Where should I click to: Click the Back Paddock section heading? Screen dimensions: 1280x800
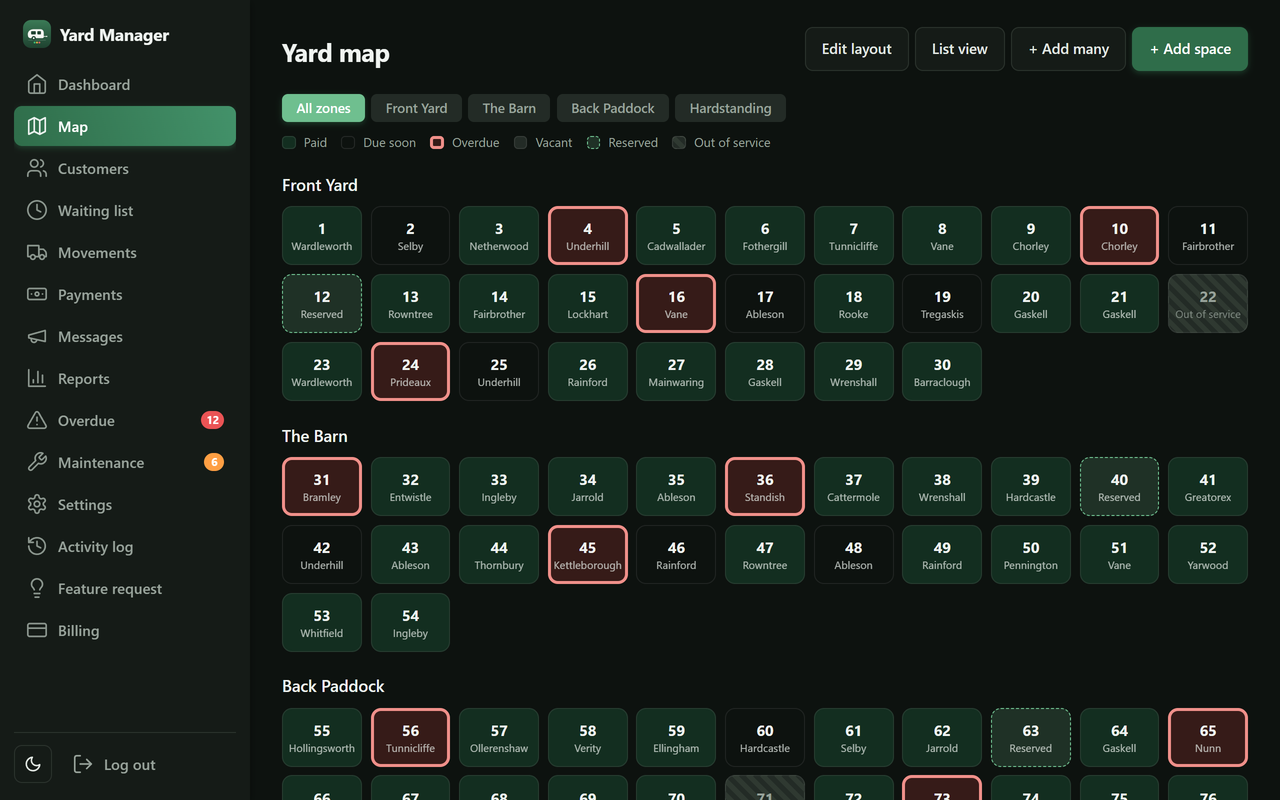coord(333,686)
